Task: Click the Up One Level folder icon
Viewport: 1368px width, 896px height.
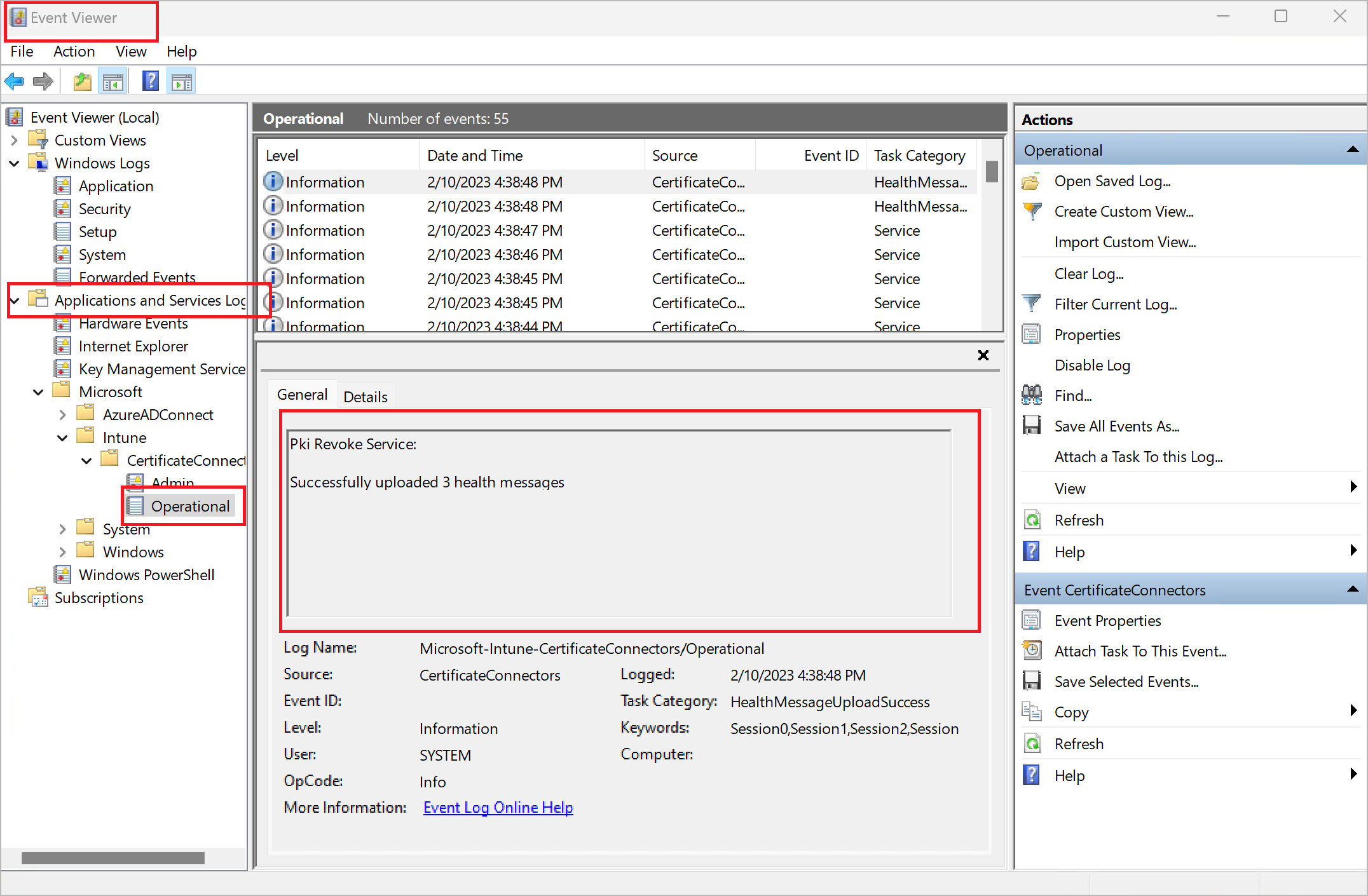Action: point(82,81)
